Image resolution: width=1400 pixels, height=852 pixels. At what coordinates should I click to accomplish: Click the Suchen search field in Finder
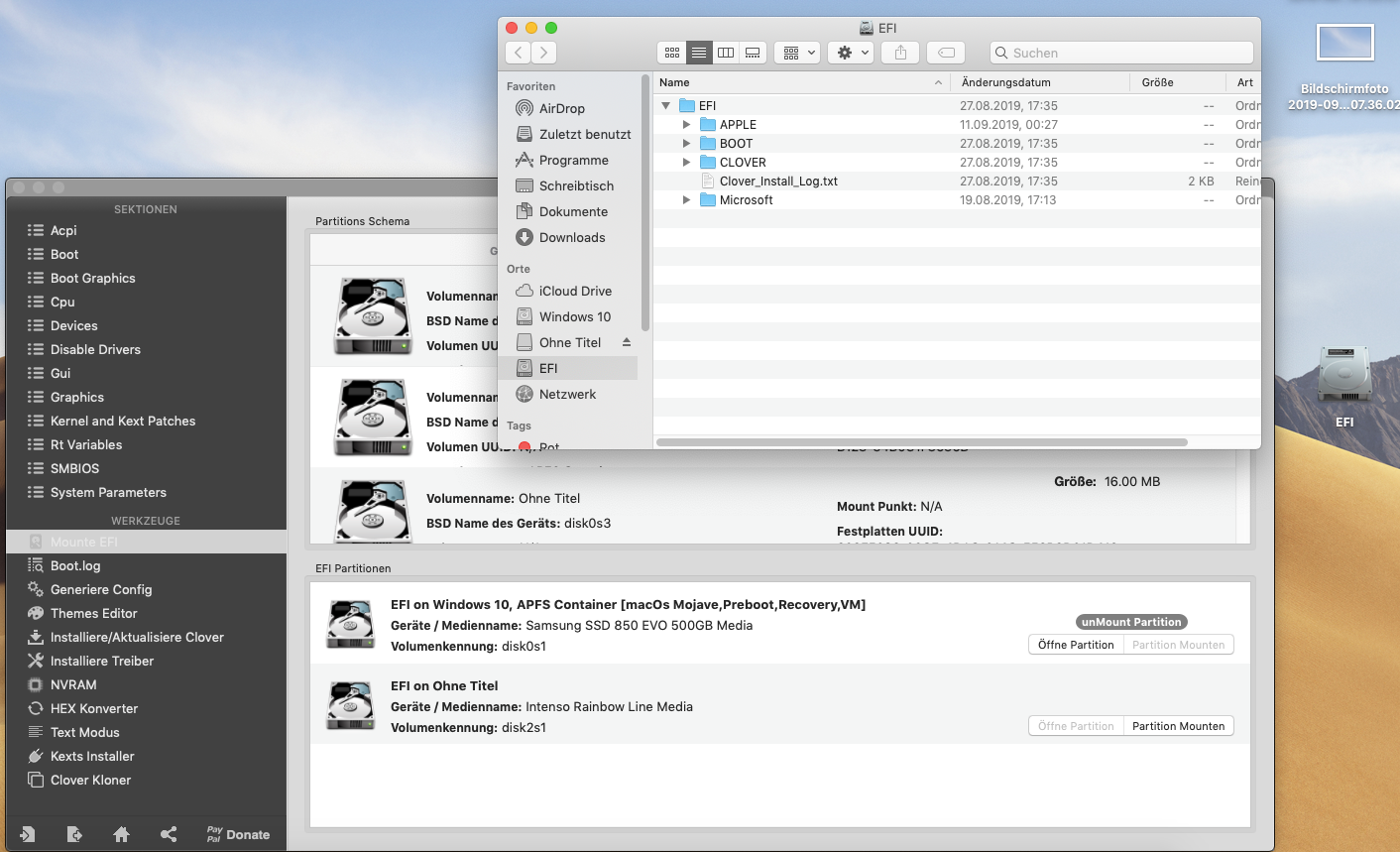click(x=1121, y=53)
